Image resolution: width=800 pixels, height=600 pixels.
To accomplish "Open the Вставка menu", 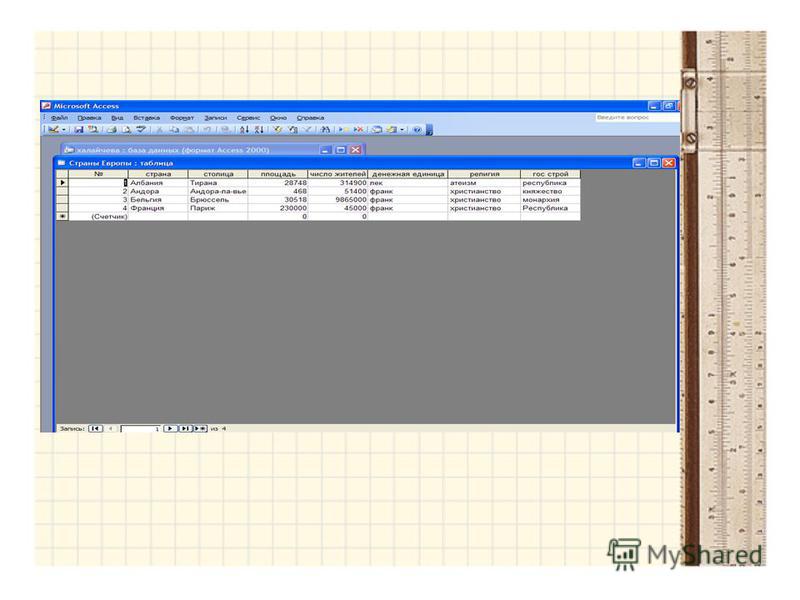I will click(x=146, y=118).
